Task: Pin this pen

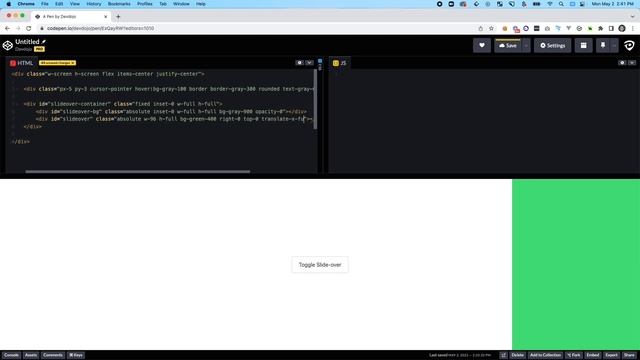Action: pyautogui.click(x=603, y=45)
